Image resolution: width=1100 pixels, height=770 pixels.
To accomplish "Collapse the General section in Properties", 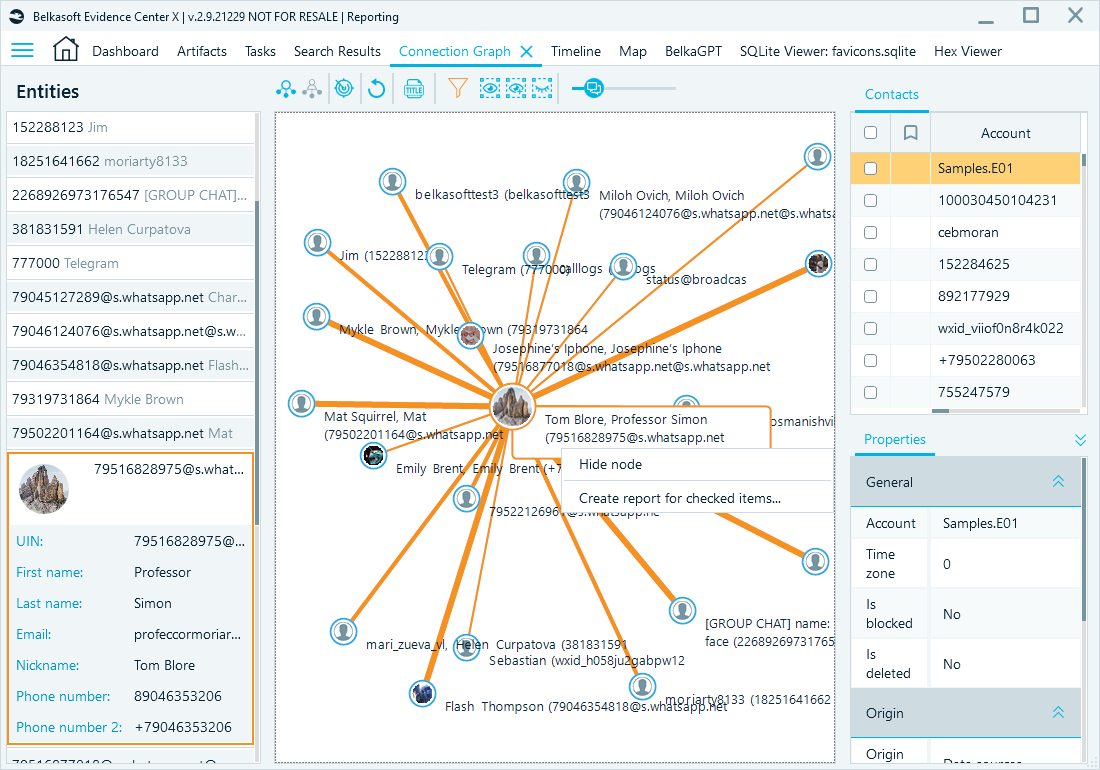I will [1058, 481].
